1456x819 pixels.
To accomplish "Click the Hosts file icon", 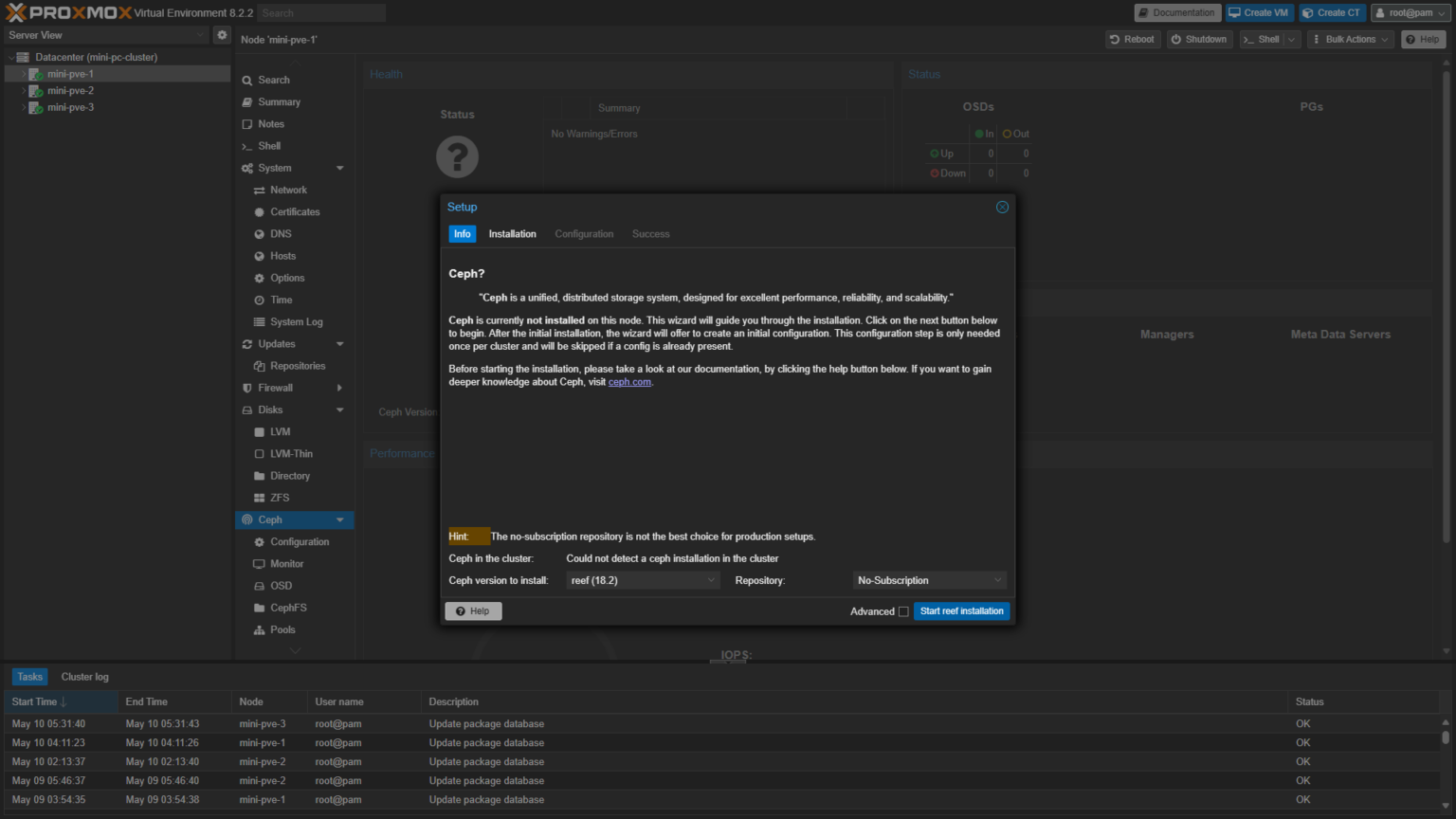I will pos(261,256).
